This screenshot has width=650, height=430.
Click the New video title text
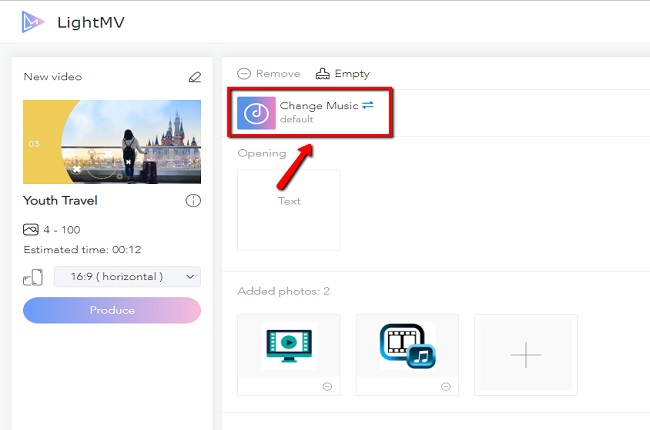pos(53,77)
